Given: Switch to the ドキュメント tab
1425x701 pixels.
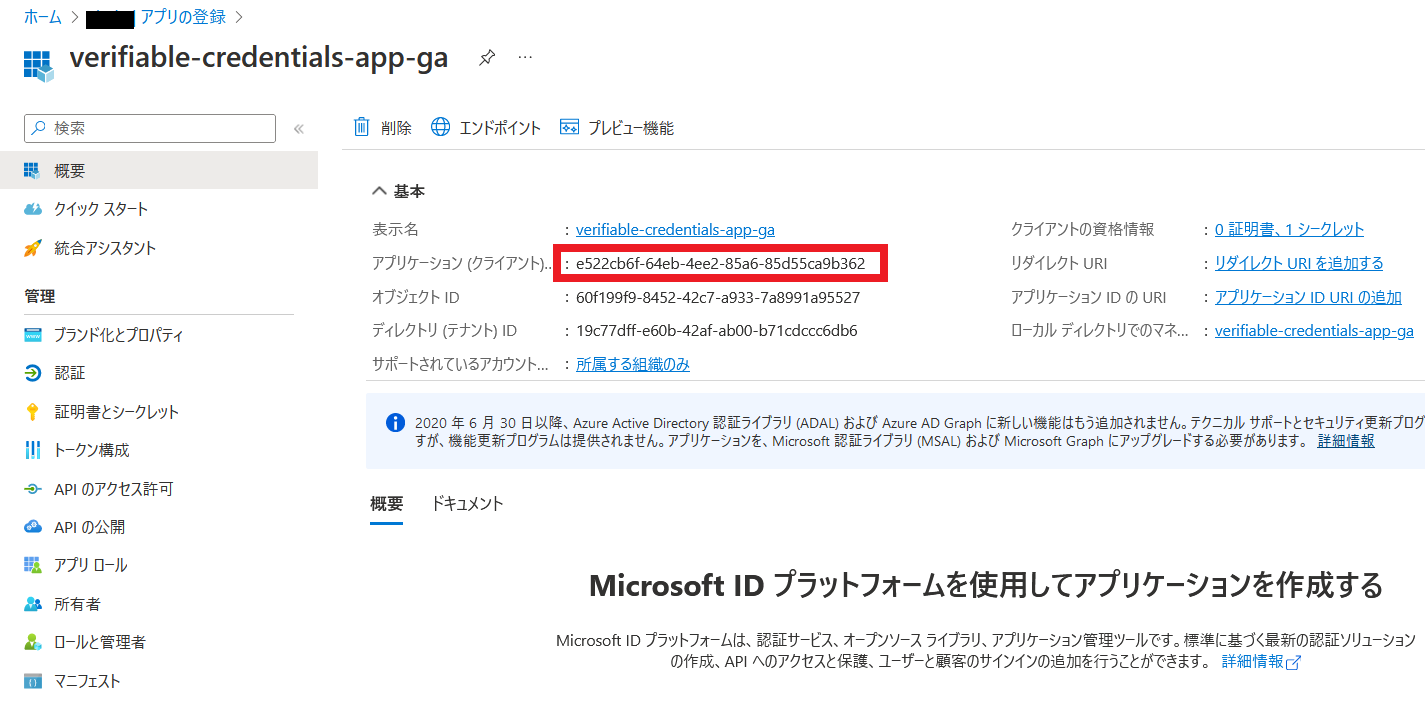Looking at the screenshot, I should [x=467, y=504].
